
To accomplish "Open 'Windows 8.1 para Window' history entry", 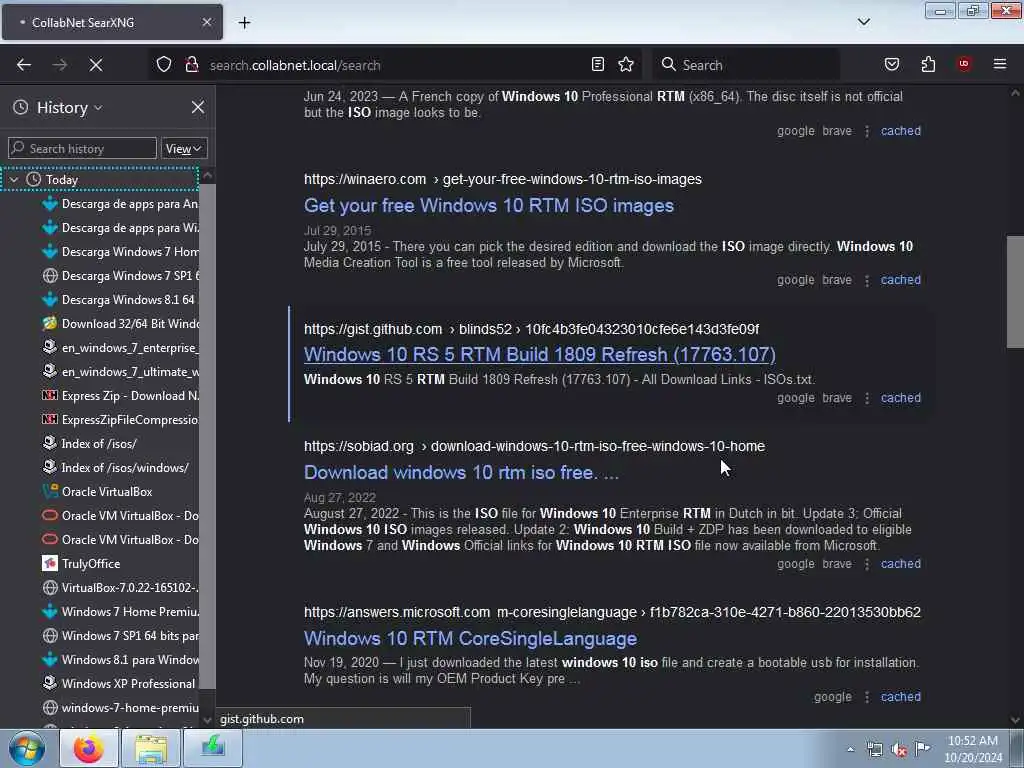I will [x=120, y=660].
